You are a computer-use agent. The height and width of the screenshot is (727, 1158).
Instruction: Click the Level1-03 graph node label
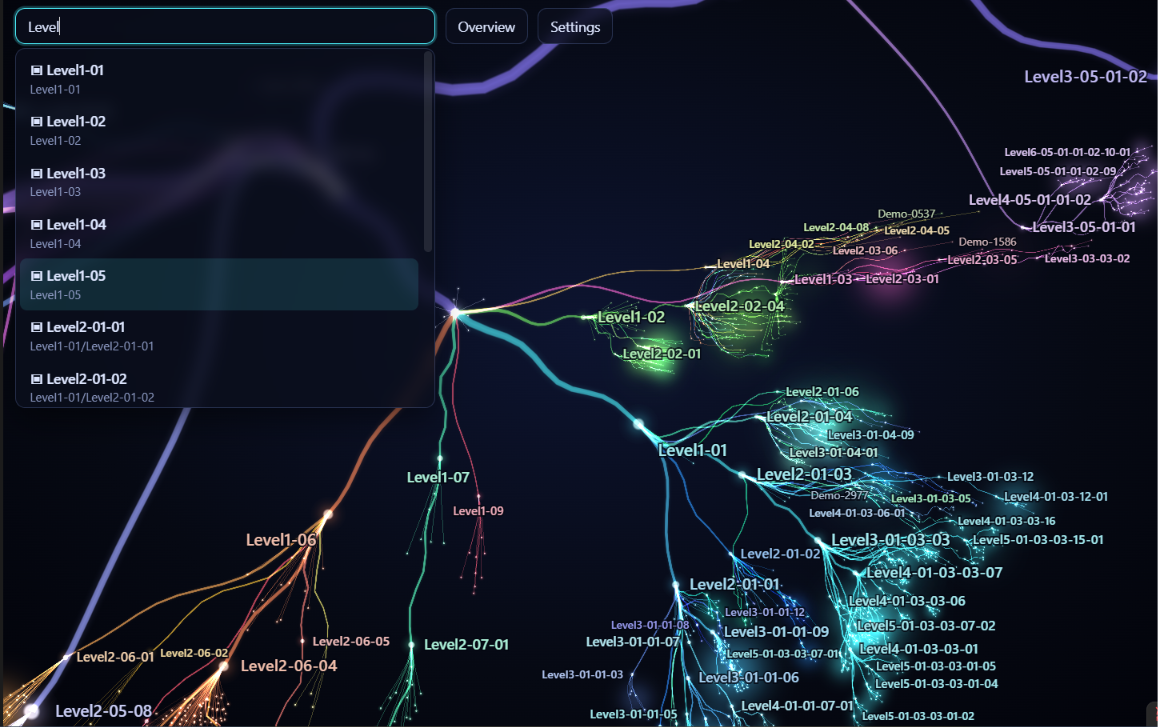(823, 279)
